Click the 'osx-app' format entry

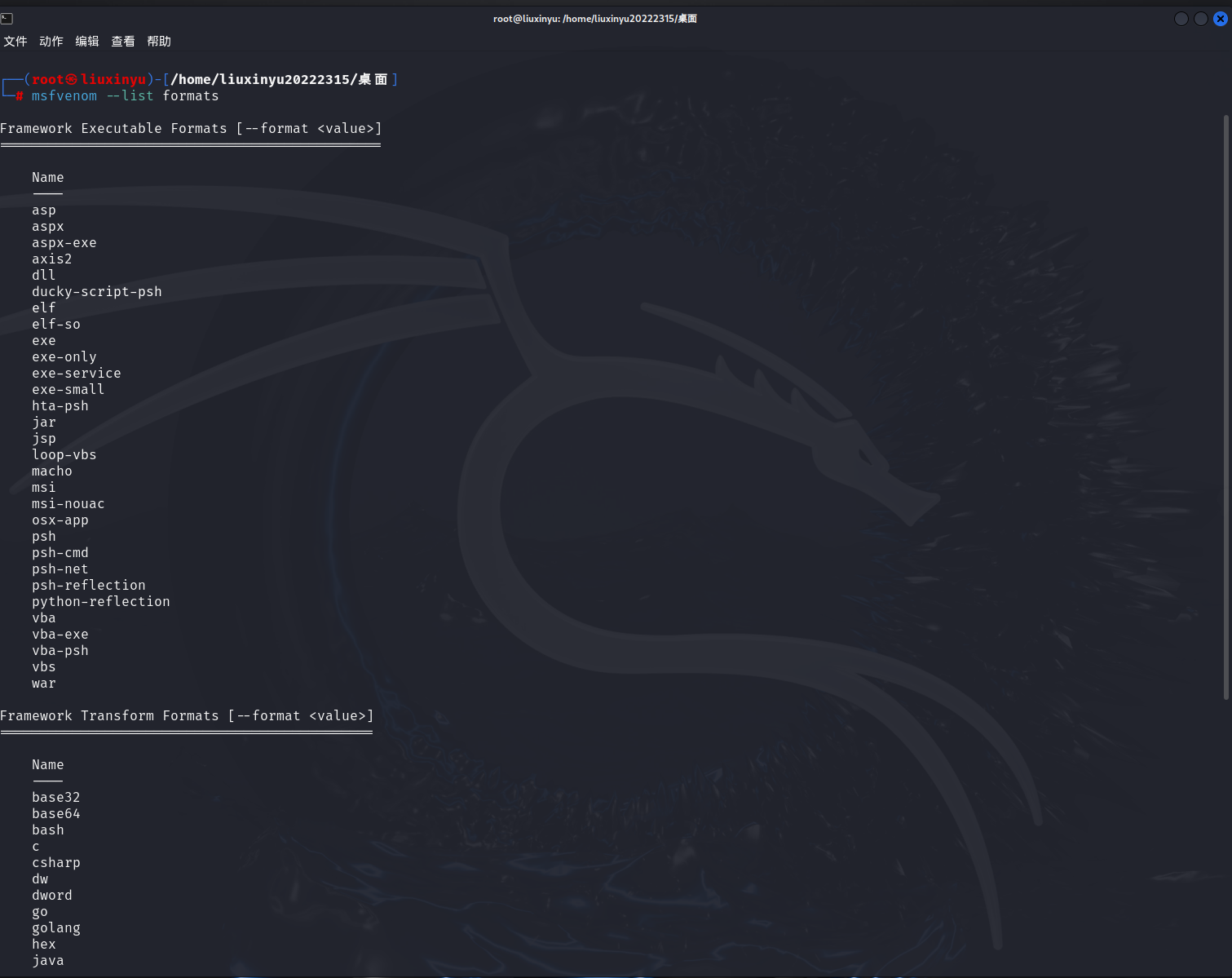(60, 520)
